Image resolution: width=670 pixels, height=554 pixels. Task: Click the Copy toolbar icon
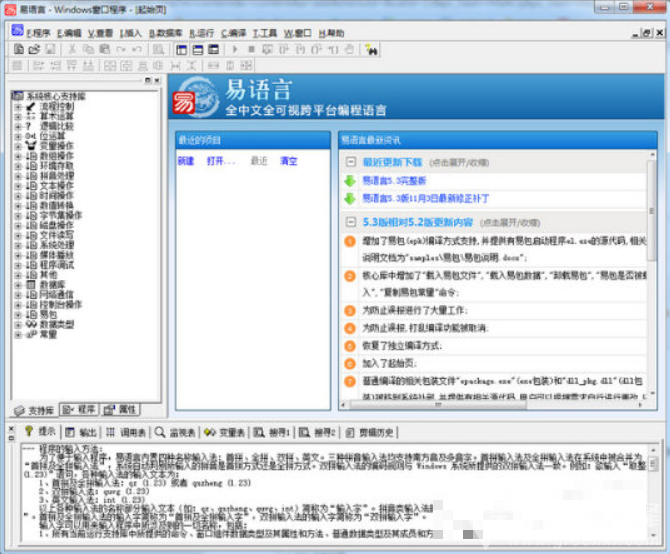click(88, 50)
